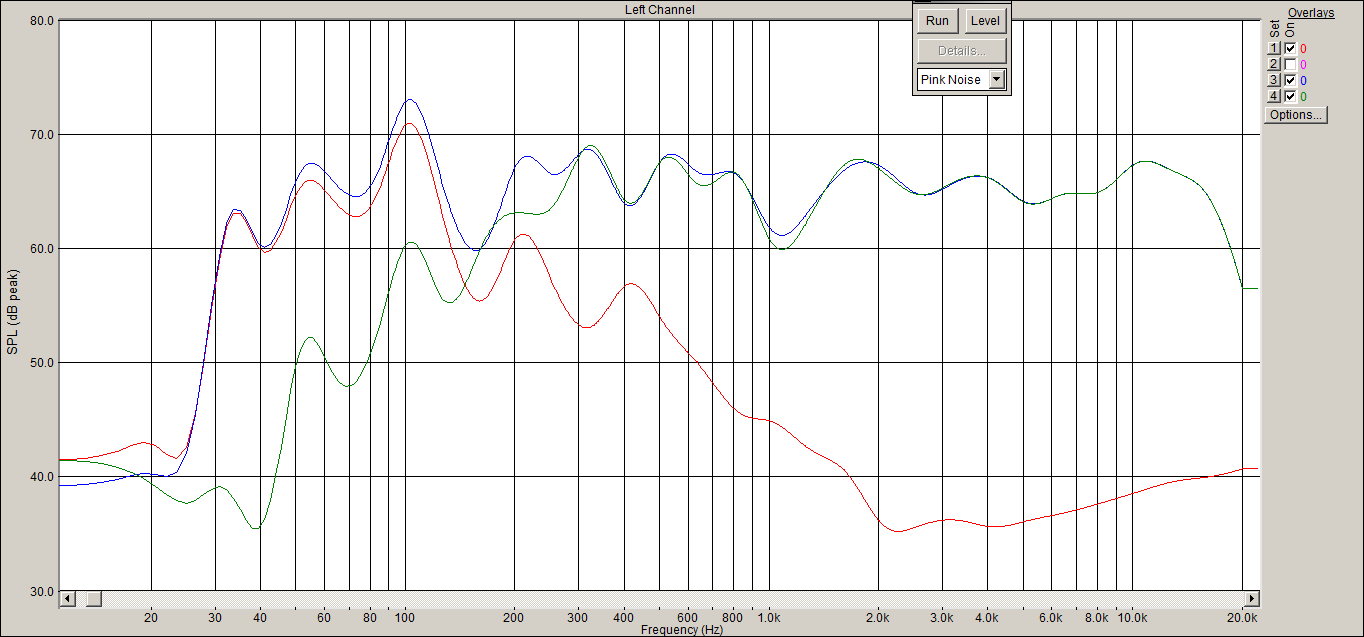Enable the magenta overlay 2 curve

pos(1290,64)
